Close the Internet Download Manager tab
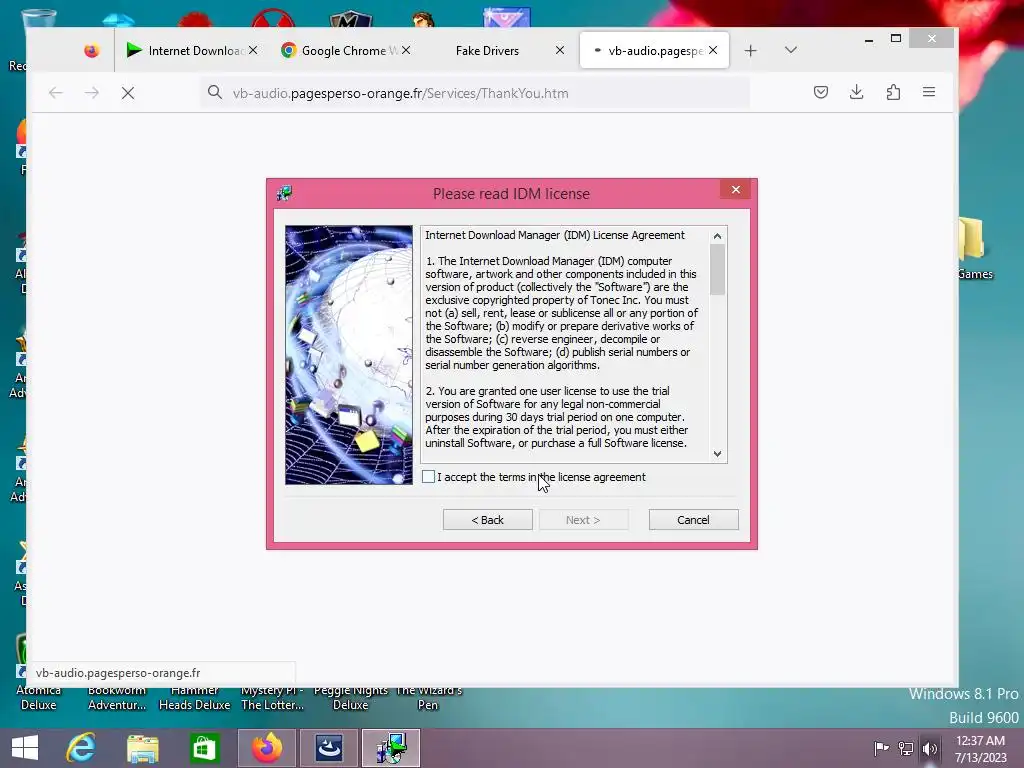Screen dimensions: 1024x768 253,50
